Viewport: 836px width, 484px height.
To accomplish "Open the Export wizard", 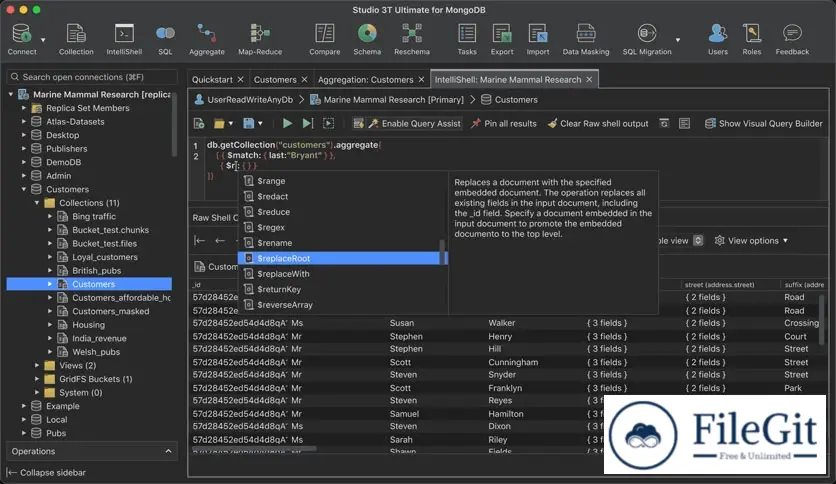I will [x=502, y=39].
